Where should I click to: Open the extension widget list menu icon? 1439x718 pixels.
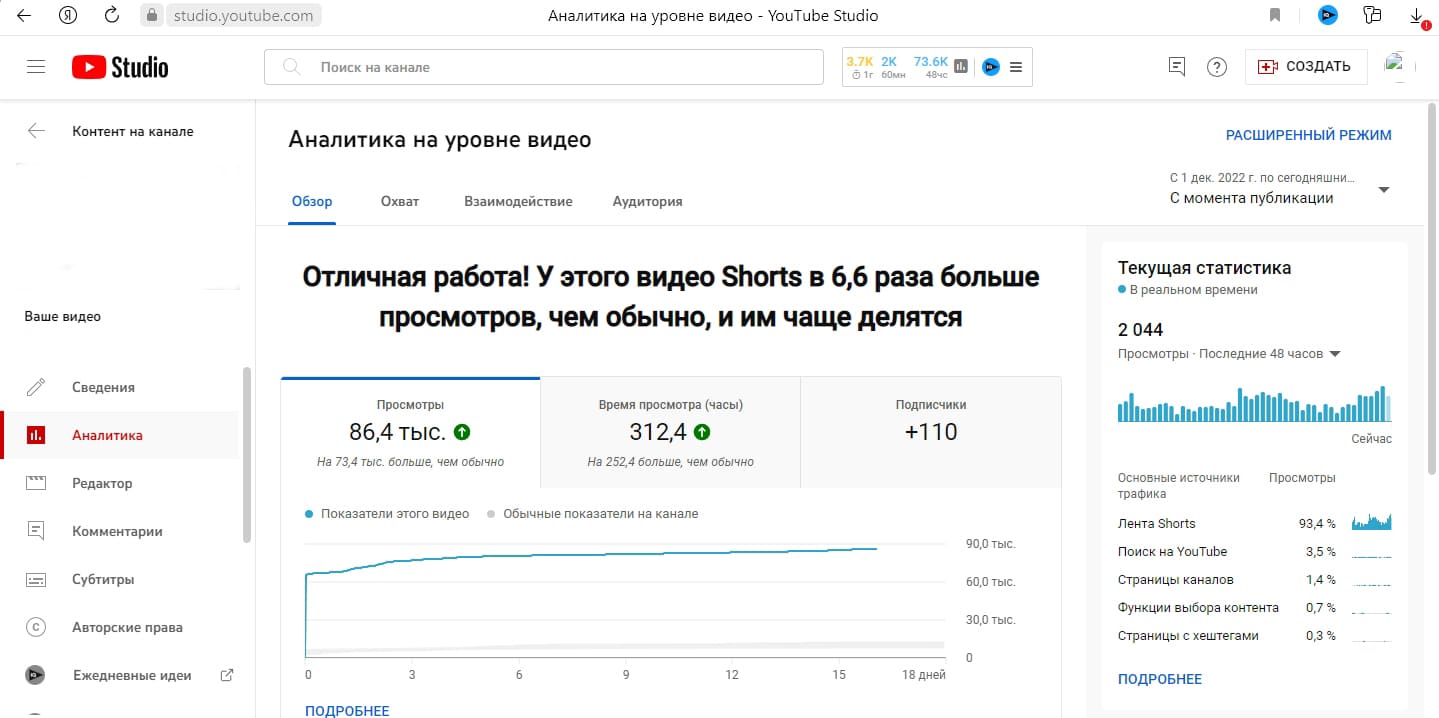(x=1016, y=67)
